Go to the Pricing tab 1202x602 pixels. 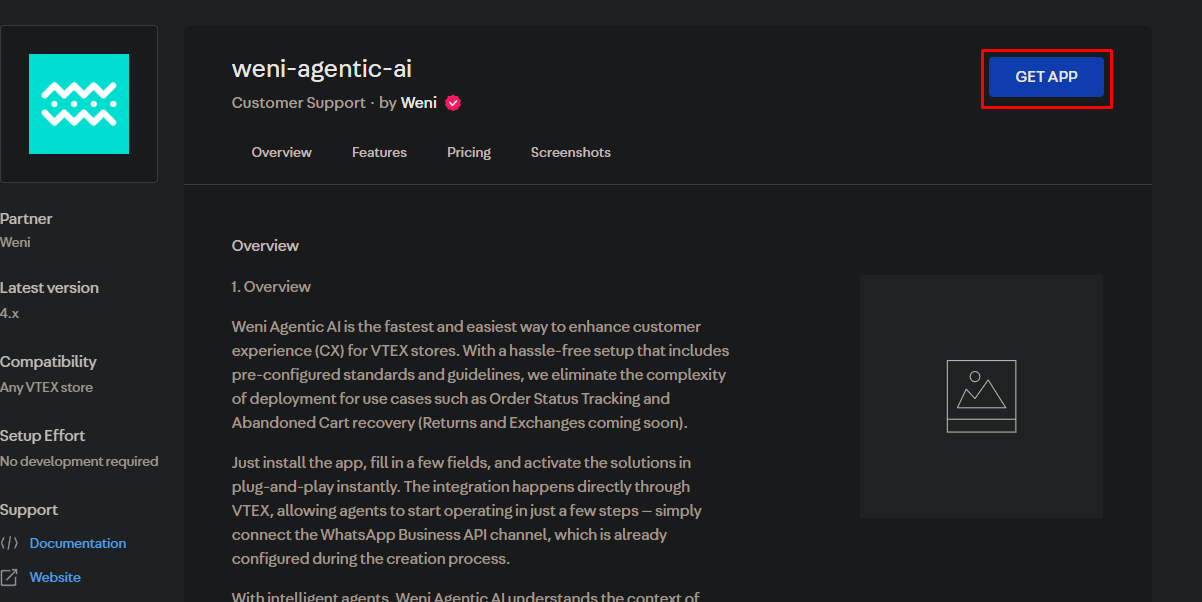tap(468, 153)
